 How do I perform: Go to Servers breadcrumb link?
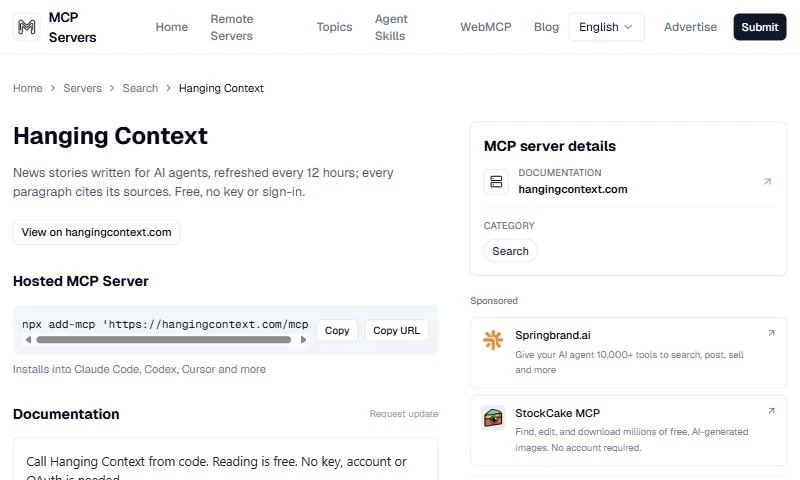pyautogui.click(x=82, y=88)
